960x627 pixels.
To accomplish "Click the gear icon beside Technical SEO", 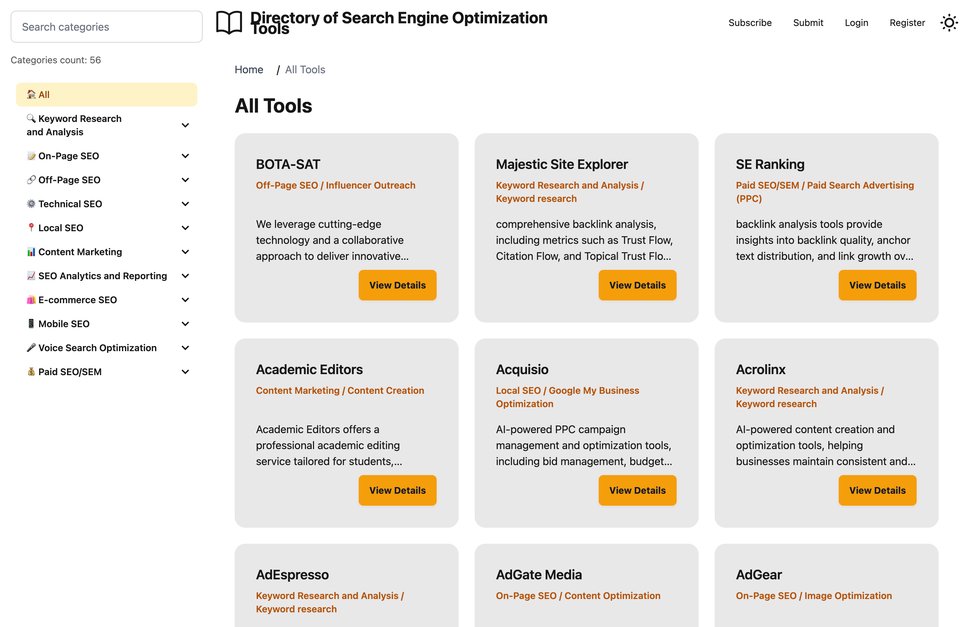I will coord(31,203).
